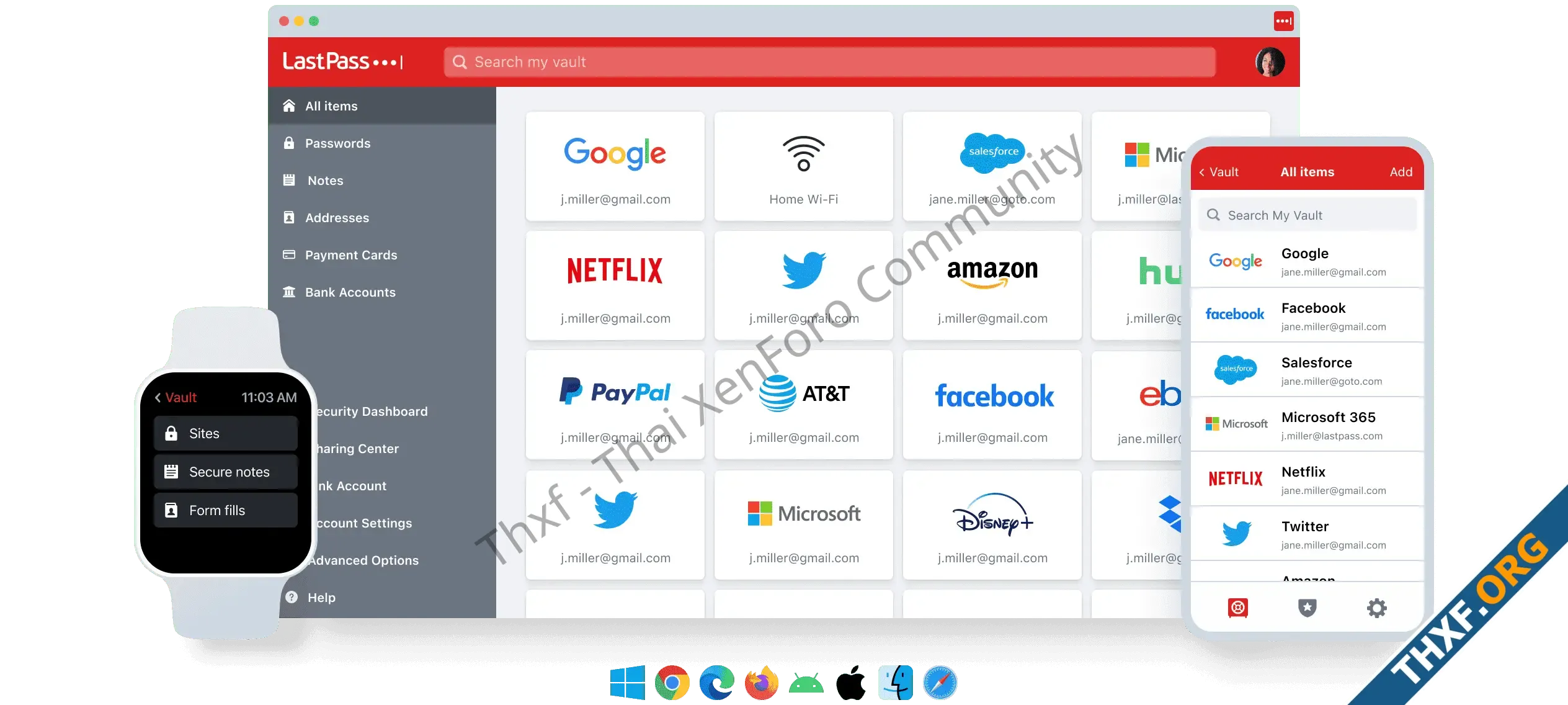This screenshot has width=1568, height=705.
Task: Open the Twitter entry in the phone list
Action: point(1307,534)
